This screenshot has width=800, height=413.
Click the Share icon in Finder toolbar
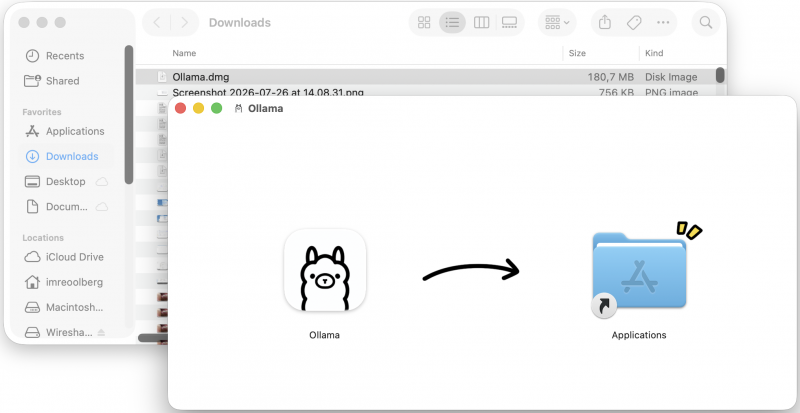point(605,22)
